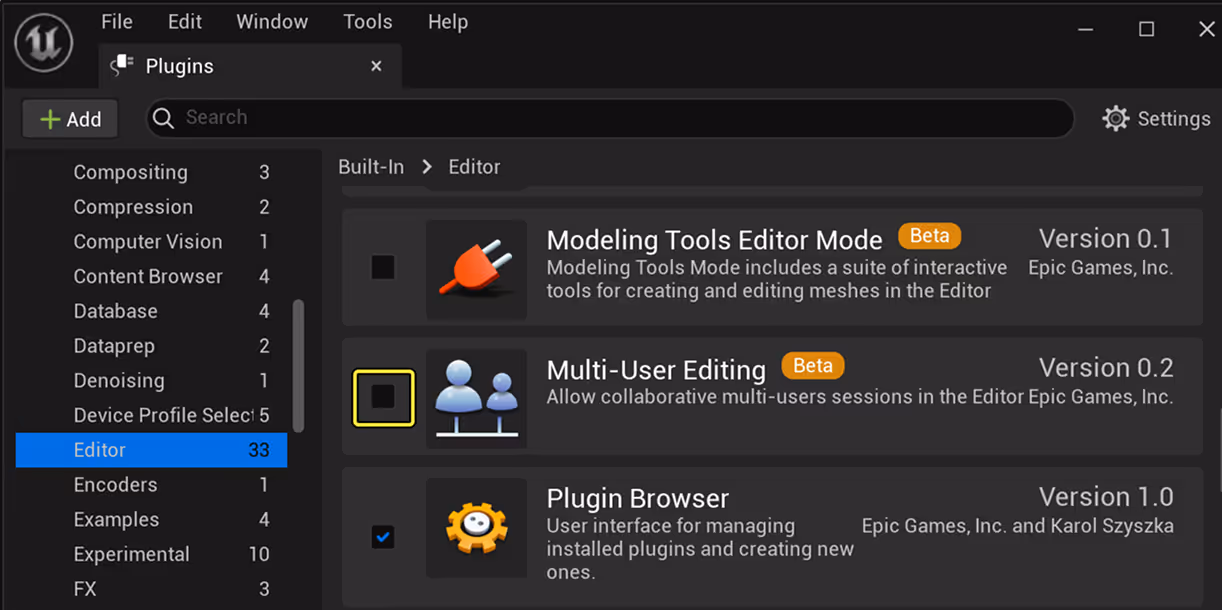This screenshot has width=1222, height=610.
Task: Click the Plugin Browser description text
Action: pos(700,549)
